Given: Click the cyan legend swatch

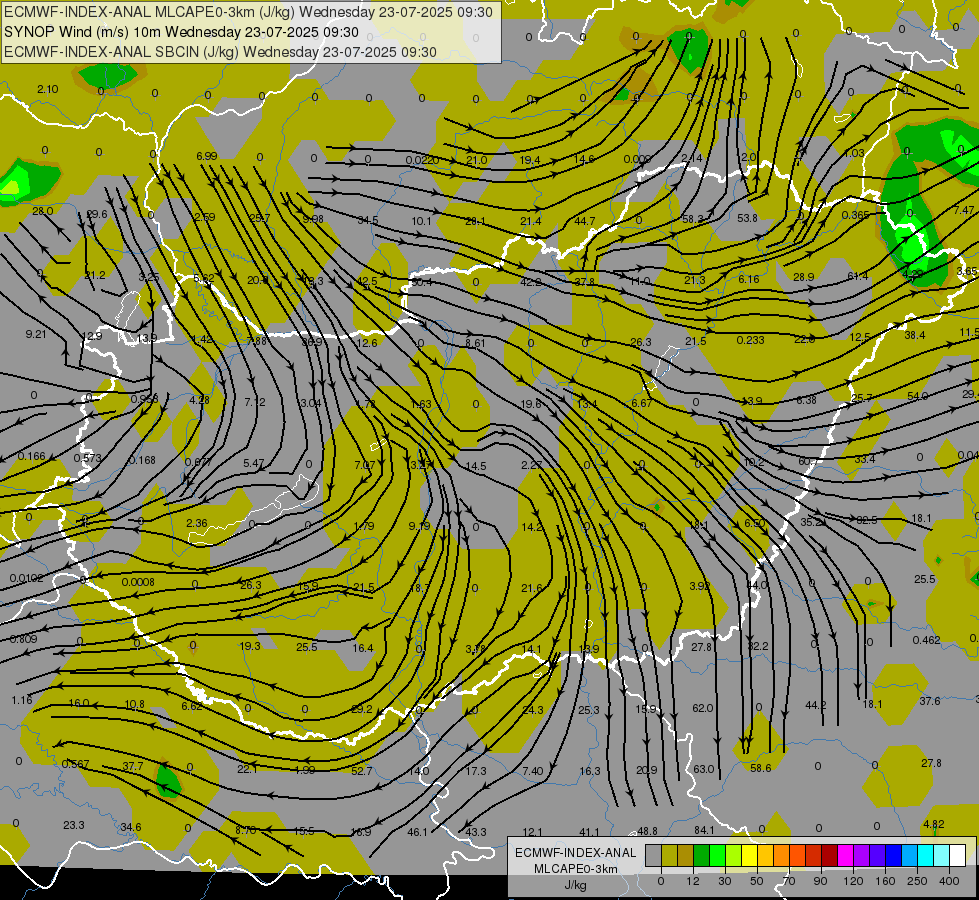Looking at the screenshot, I should click(925, 856).
